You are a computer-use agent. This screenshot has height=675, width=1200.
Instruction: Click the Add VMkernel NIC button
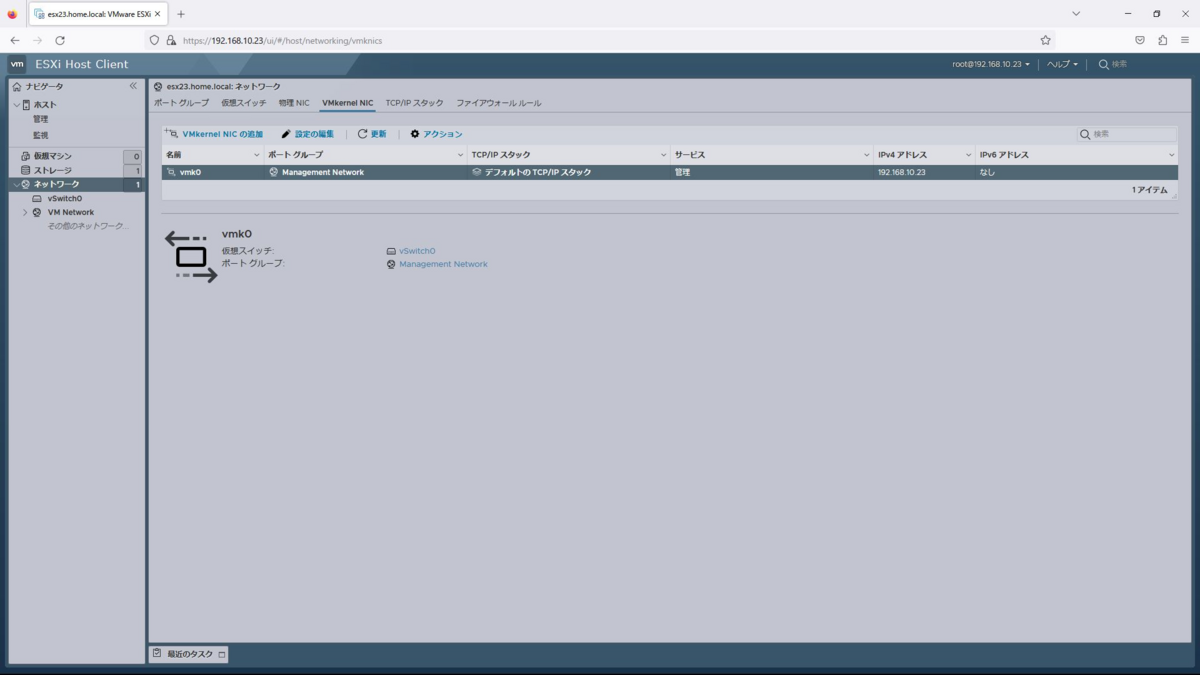pos(214,134)
